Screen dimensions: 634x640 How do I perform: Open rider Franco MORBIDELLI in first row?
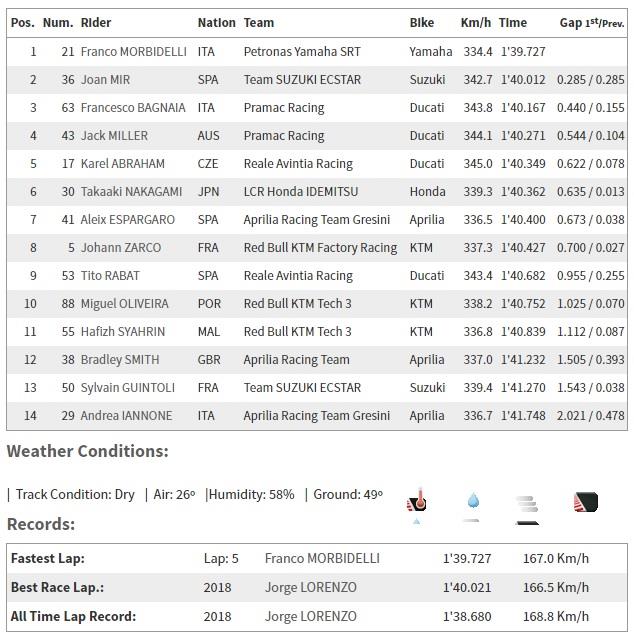(x=133, y=52)
